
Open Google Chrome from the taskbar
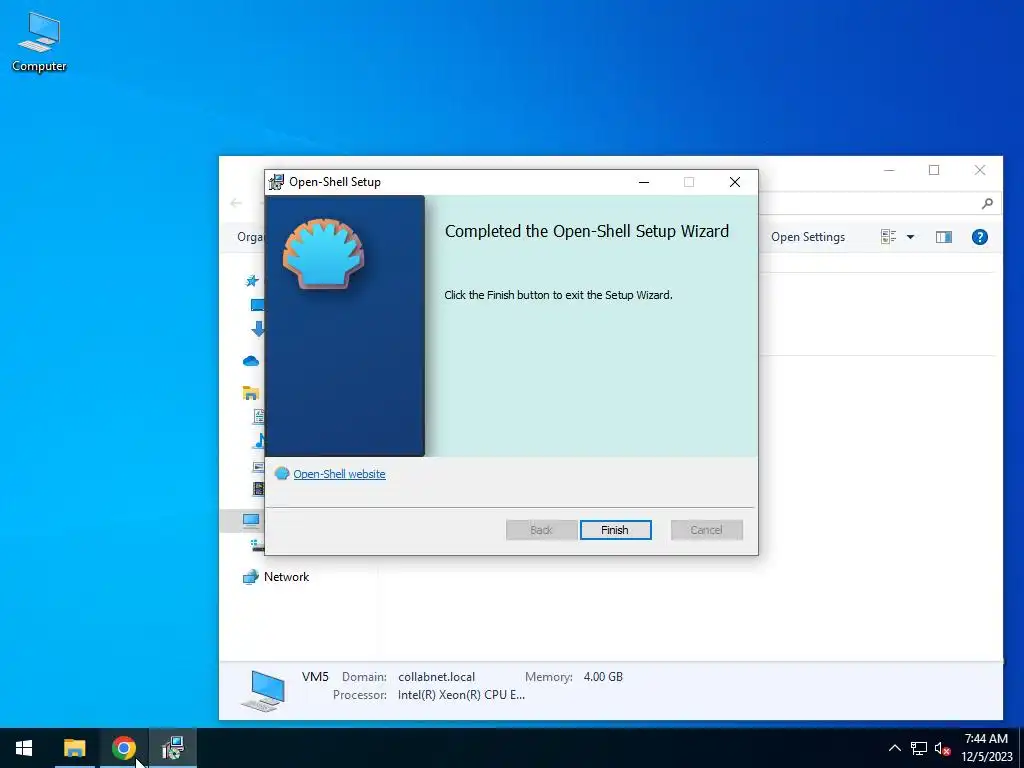click(x=123, y=748)
